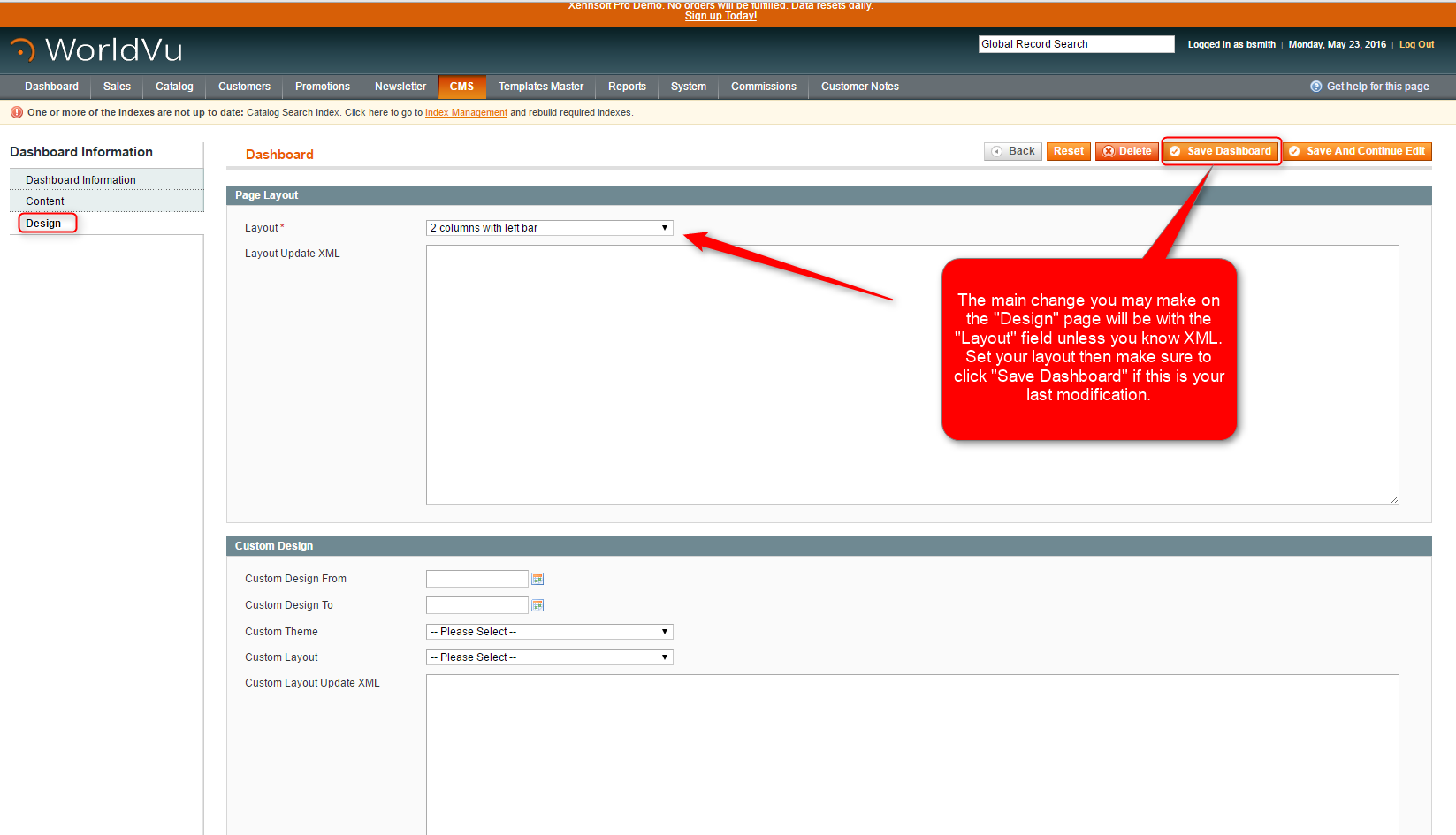Click the Log Out link

tap(1416, 44)
